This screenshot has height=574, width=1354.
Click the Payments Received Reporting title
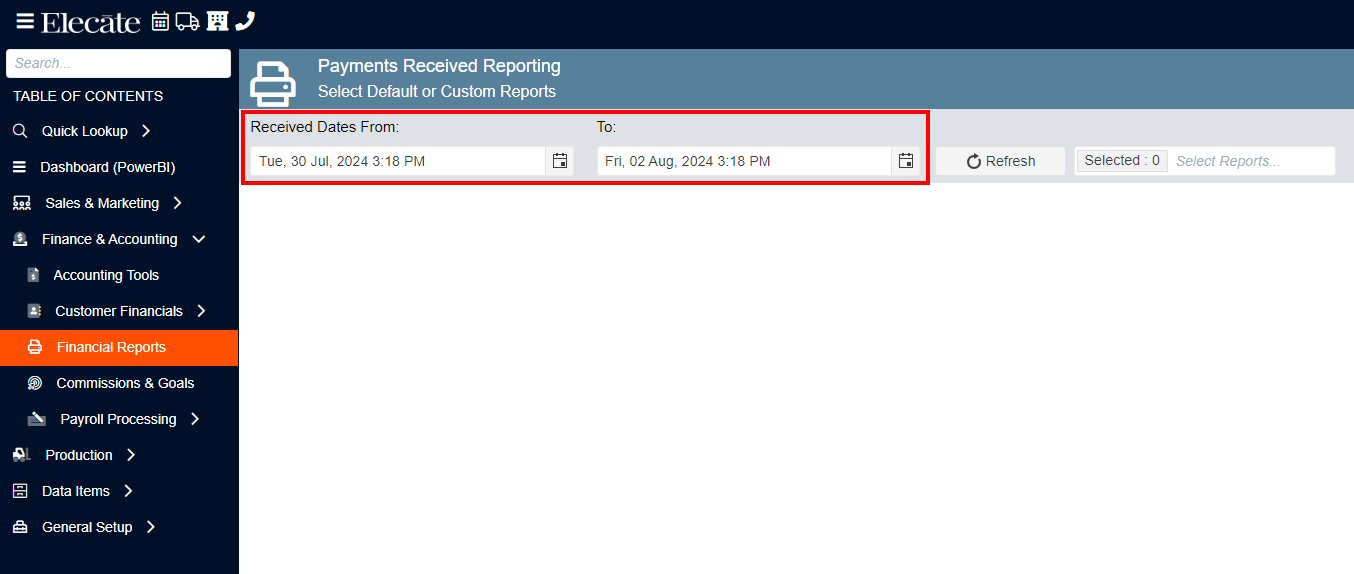click(x=439, y=66)
